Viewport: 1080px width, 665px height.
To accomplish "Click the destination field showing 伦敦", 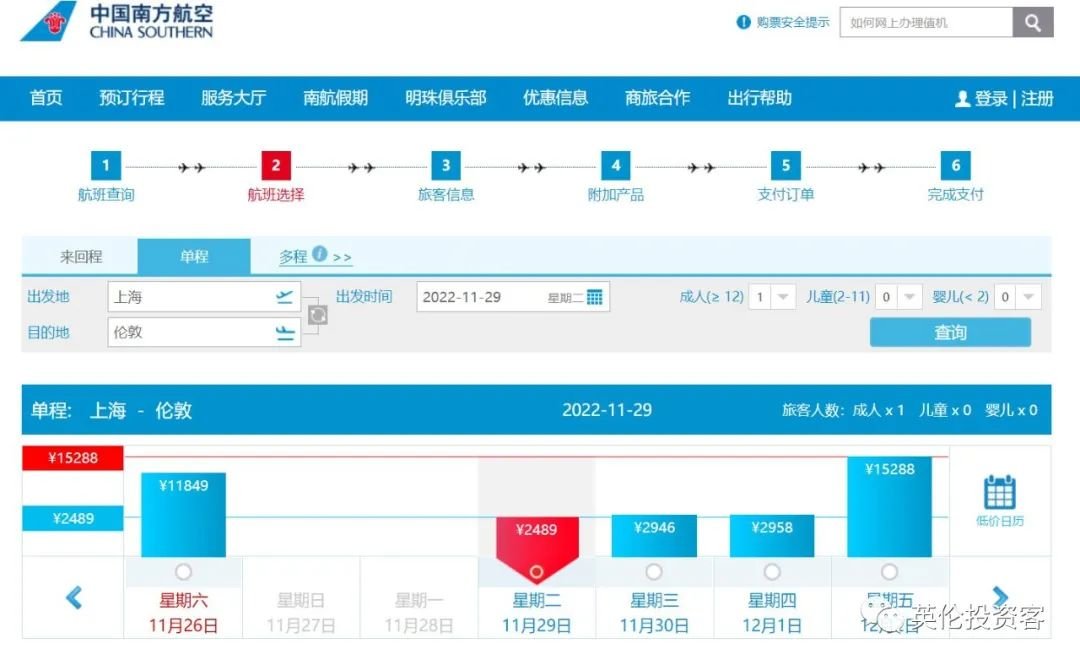I will [x=190, y=332].
